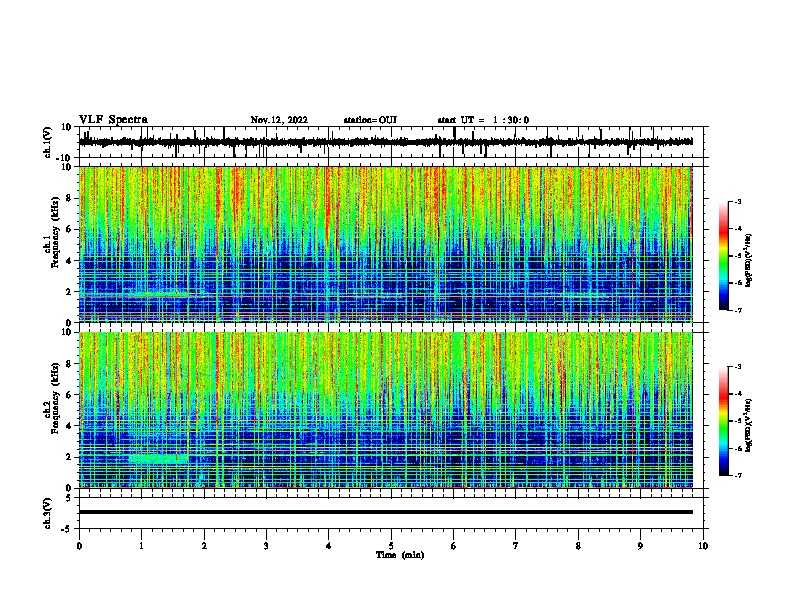Click the "-5" tick on ch.3(V) axis

pos(67,529)
